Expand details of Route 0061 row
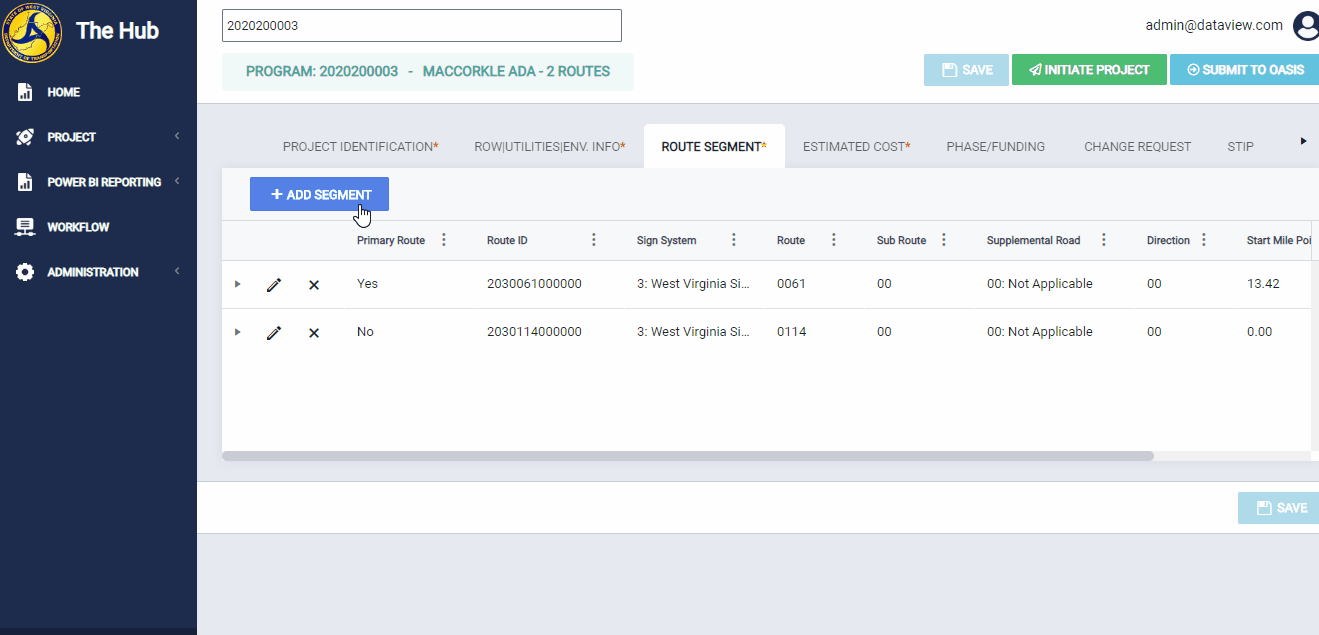The image size is (1319, 635). pyautogui.click(x=237, y=284)
